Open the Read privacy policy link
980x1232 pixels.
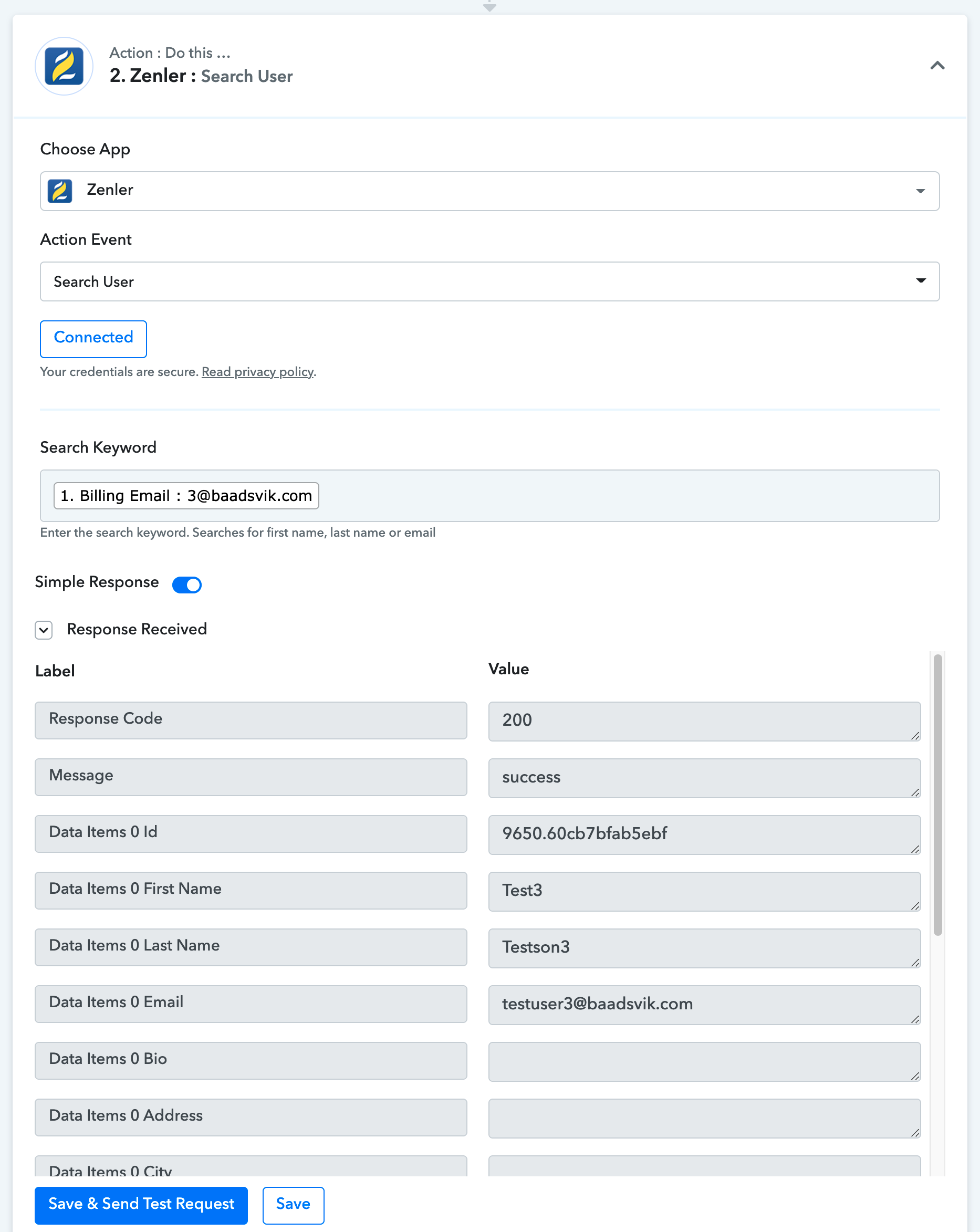coord(257,372)
